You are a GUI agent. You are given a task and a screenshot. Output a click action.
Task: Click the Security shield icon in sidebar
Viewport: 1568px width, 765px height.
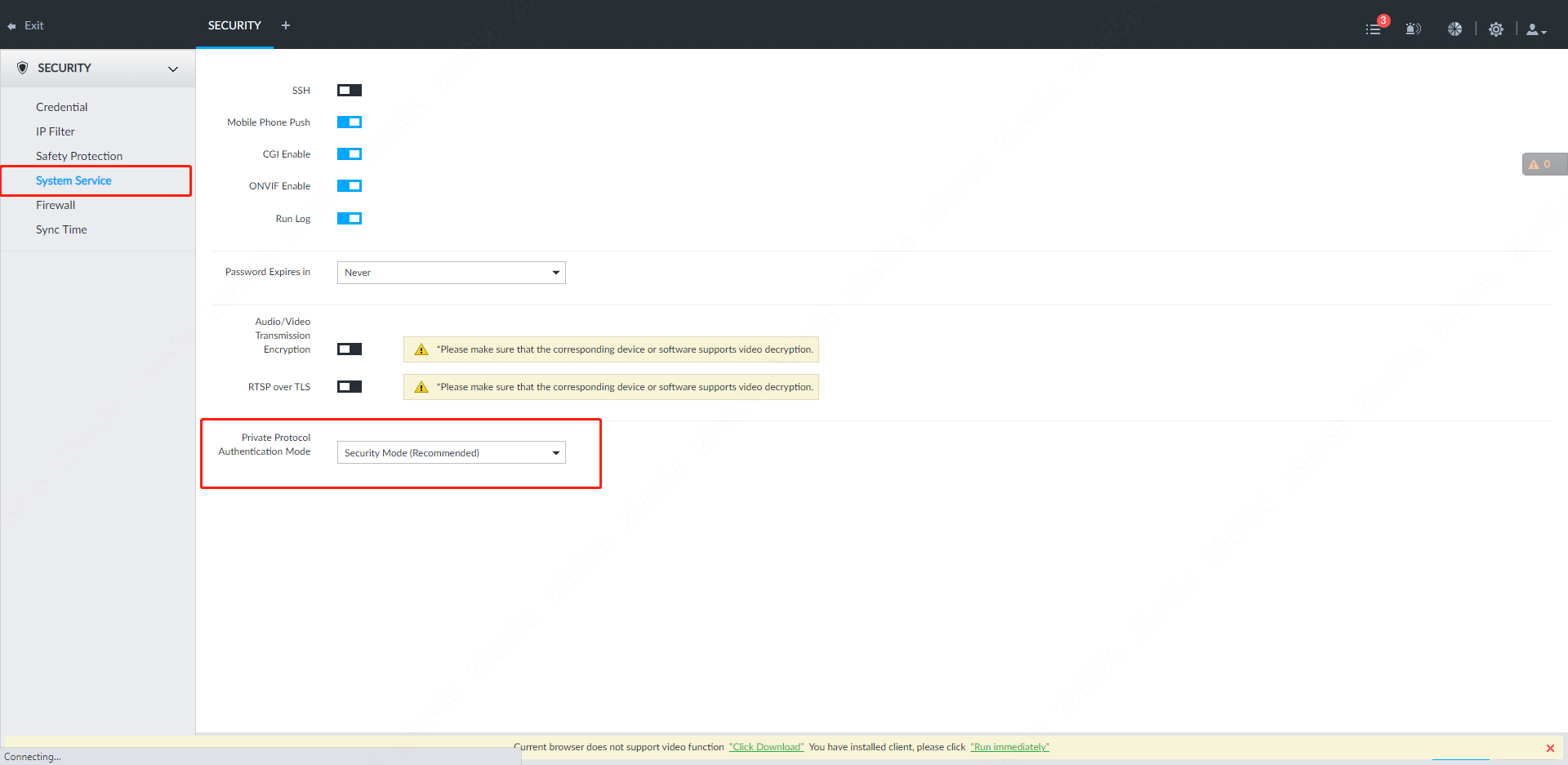(x=22, y=68)
